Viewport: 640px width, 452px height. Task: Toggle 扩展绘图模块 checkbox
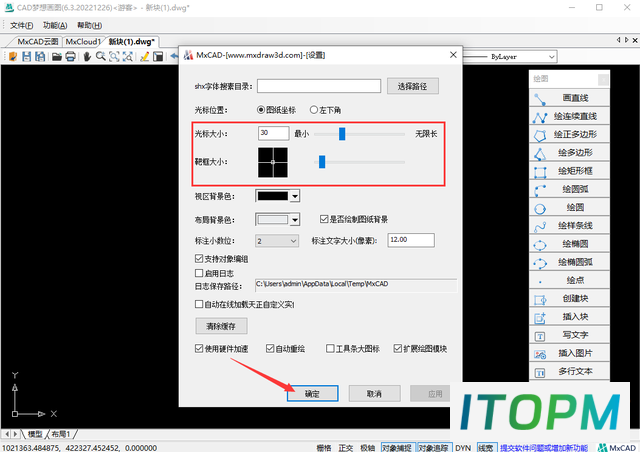click(x=398, y=348)
